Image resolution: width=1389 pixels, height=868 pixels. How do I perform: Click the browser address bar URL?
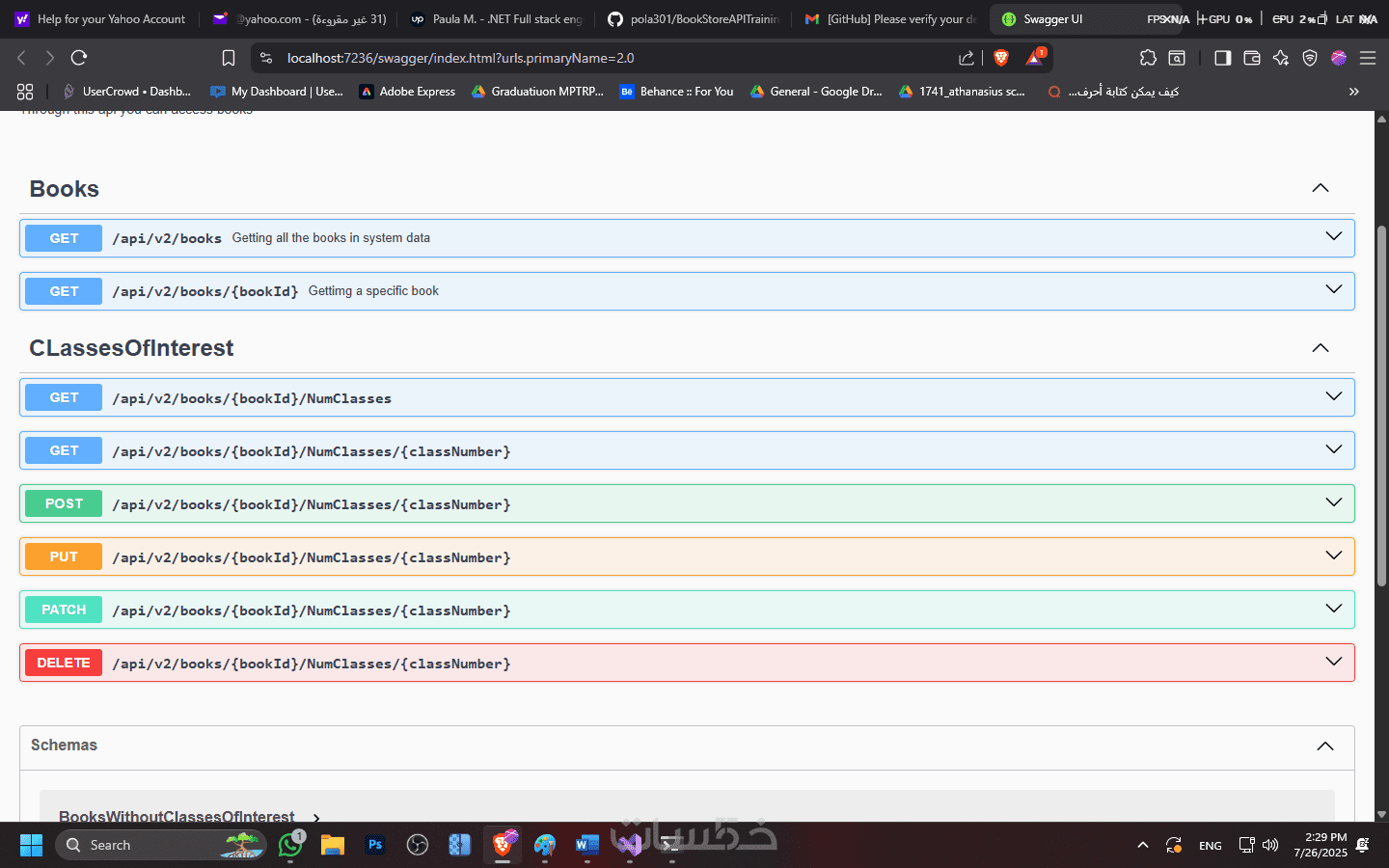[460, 58]
